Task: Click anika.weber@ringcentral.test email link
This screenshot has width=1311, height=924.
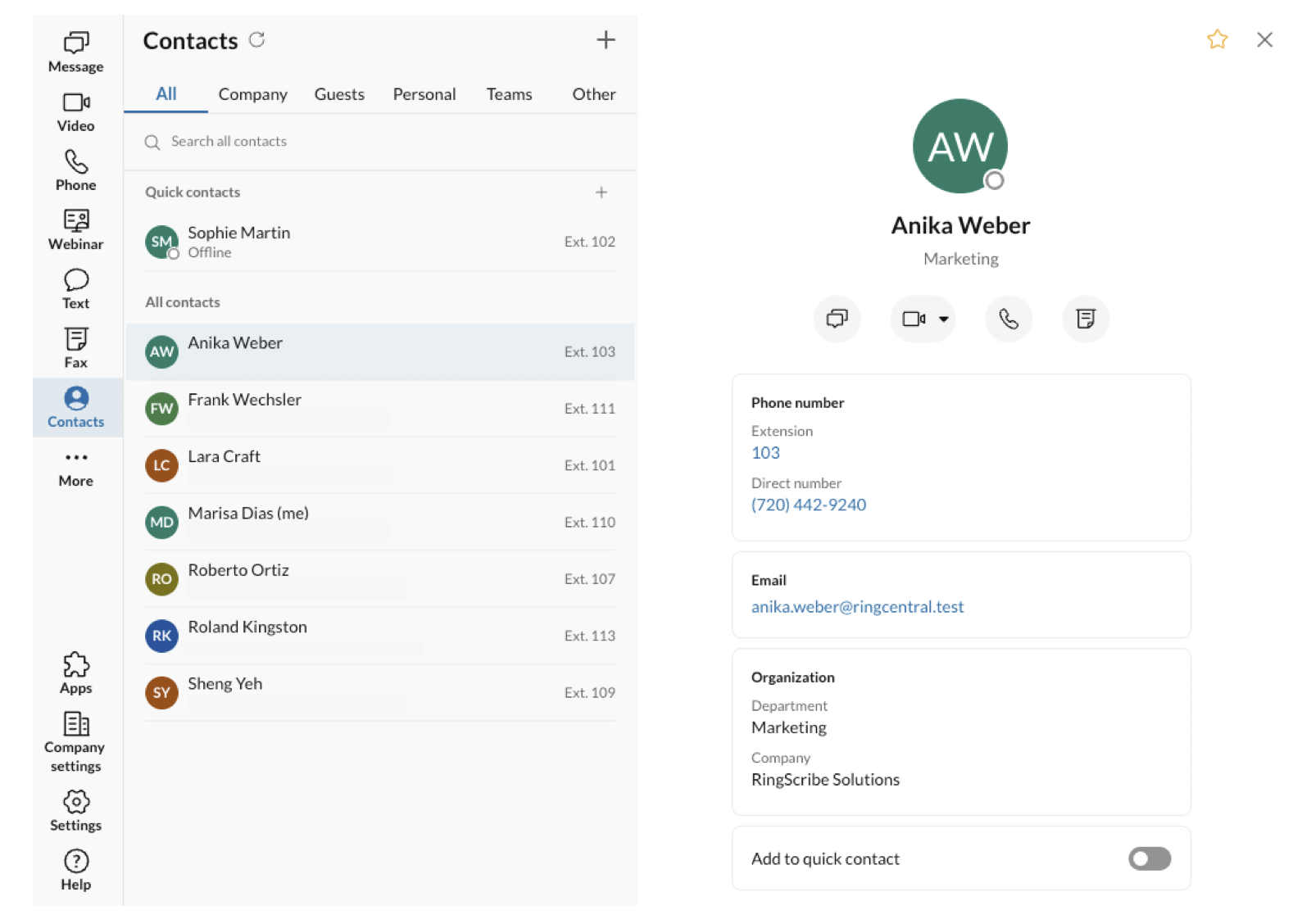Action: click(x=857, y=607)
